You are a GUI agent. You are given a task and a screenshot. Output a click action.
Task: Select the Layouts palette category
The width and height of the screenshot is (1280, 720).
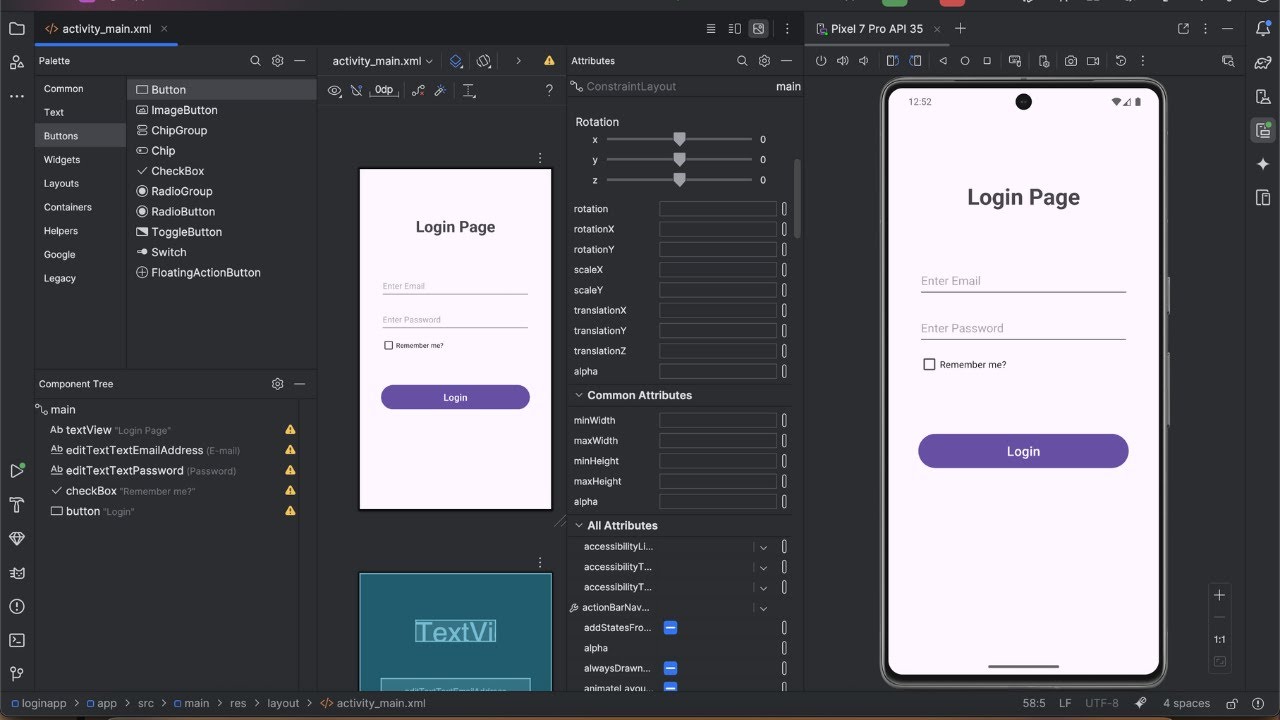point(61,183)
